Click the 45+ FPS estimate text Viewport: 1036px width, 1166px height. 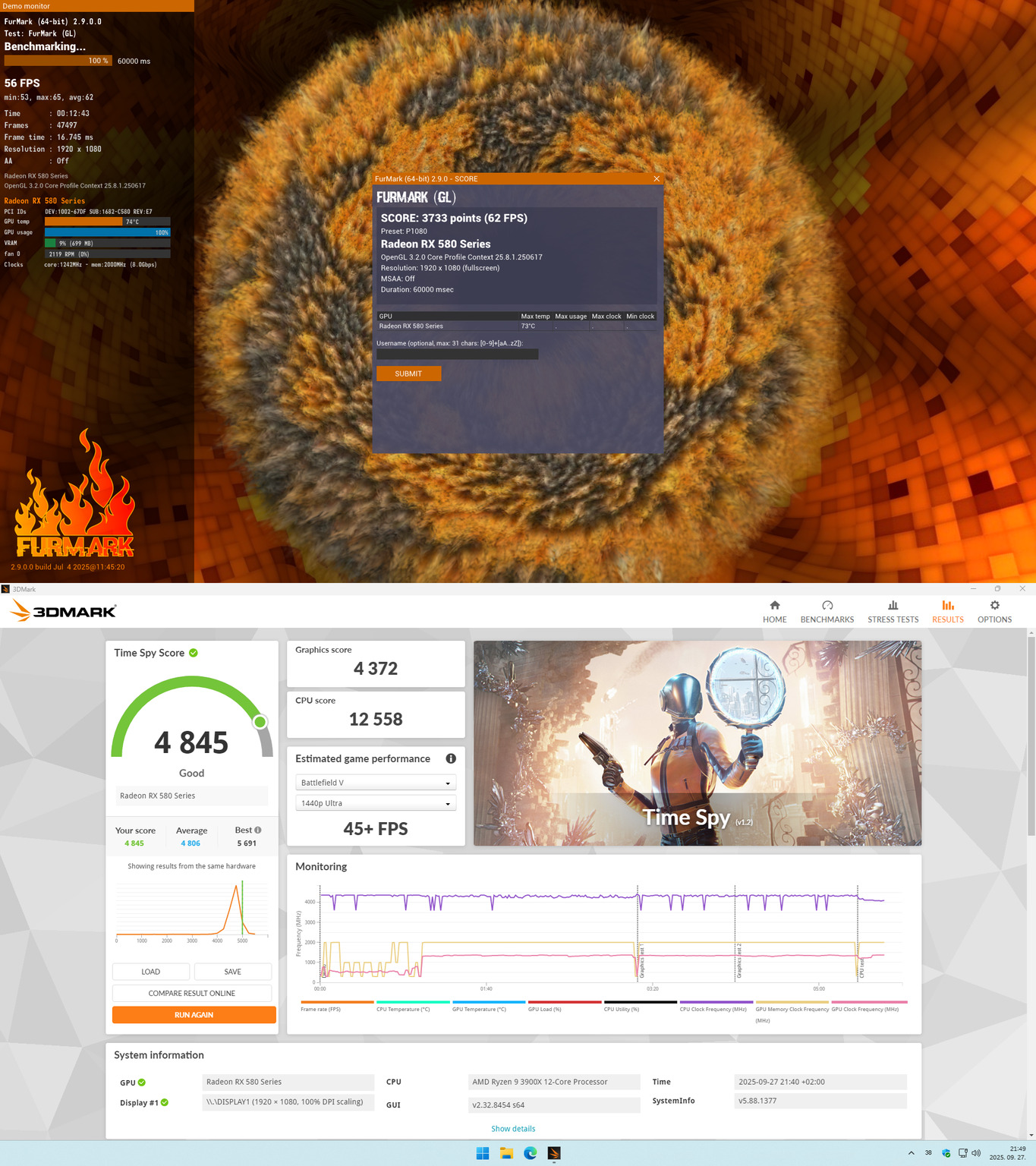point(376,829)
